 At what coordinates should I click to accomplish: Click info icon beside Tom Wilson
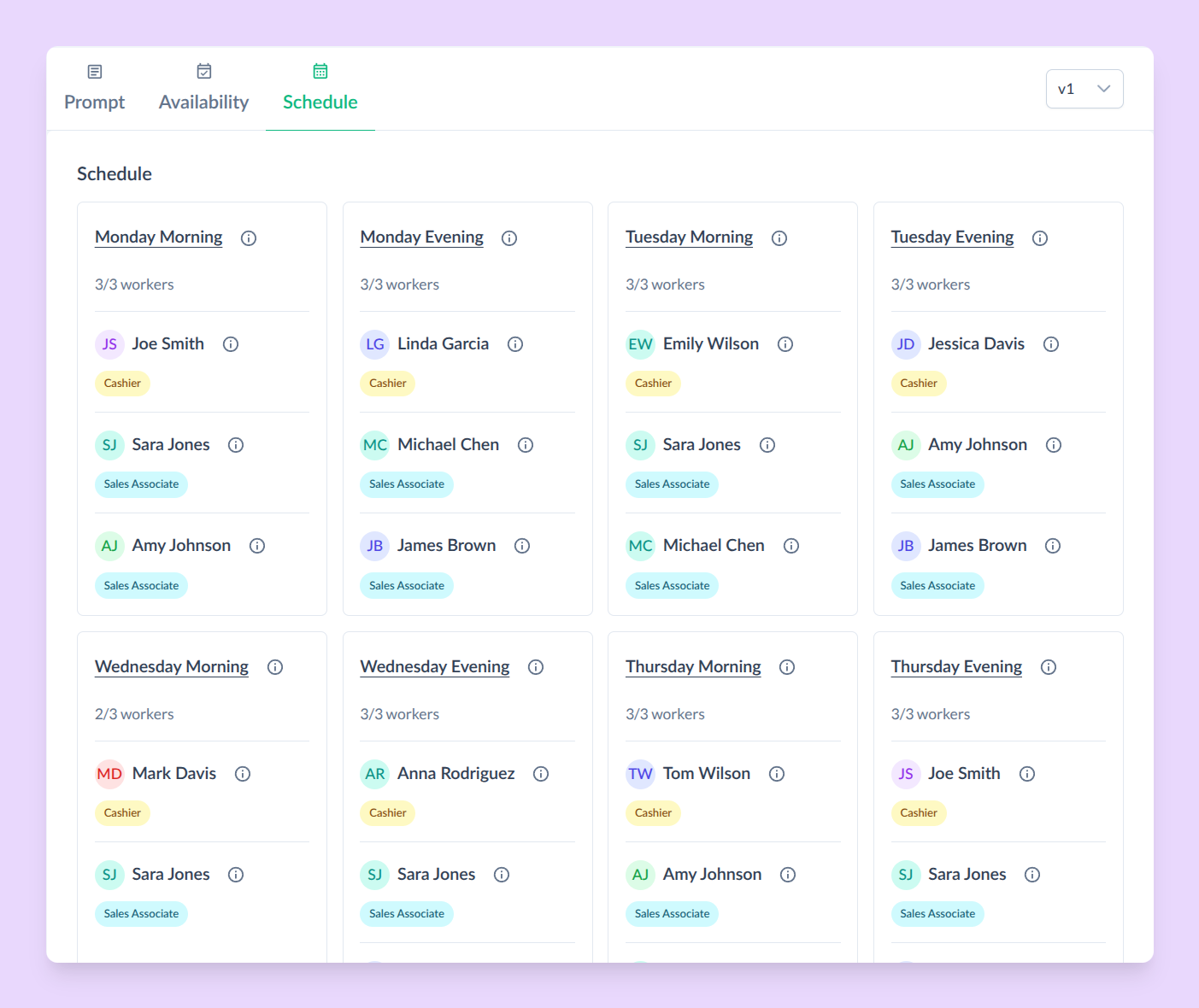777,774
